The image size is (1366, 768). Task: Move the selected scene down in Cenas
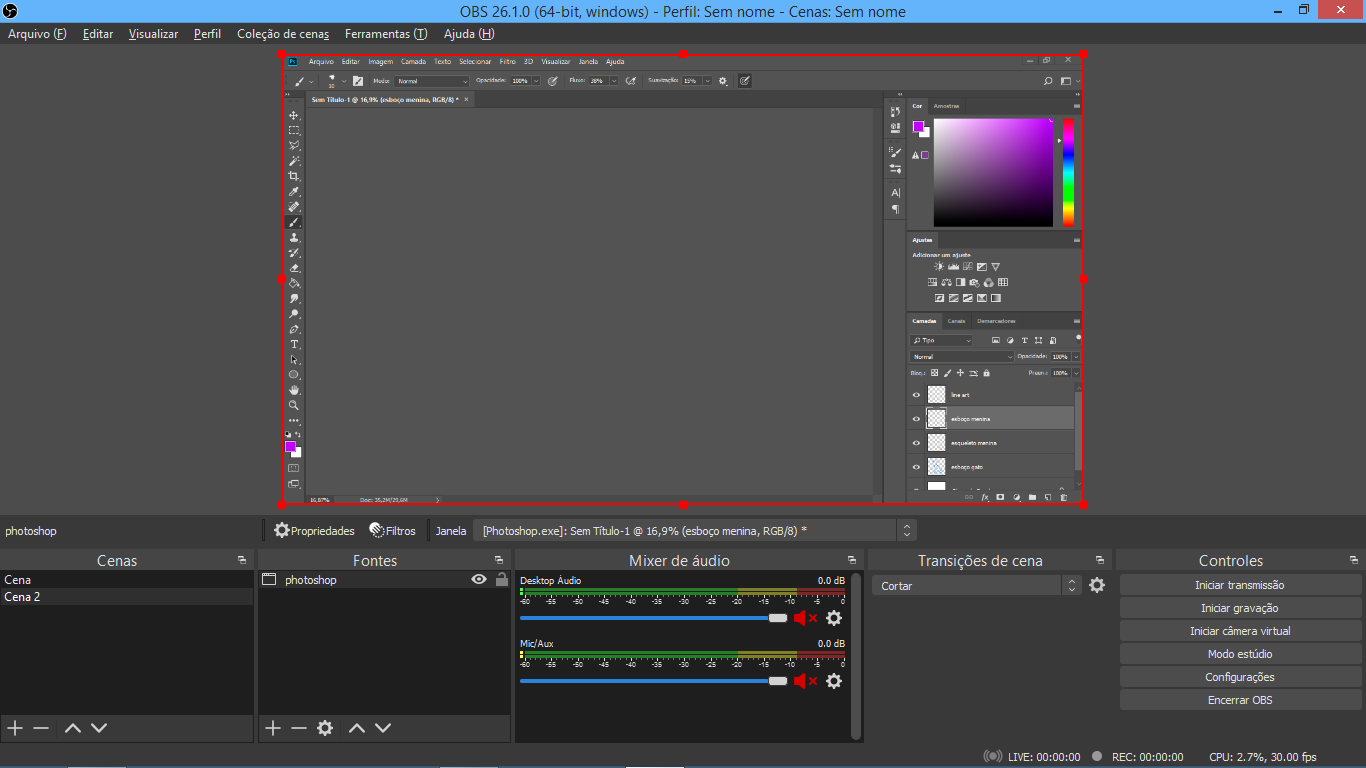(x=99, y=728)
